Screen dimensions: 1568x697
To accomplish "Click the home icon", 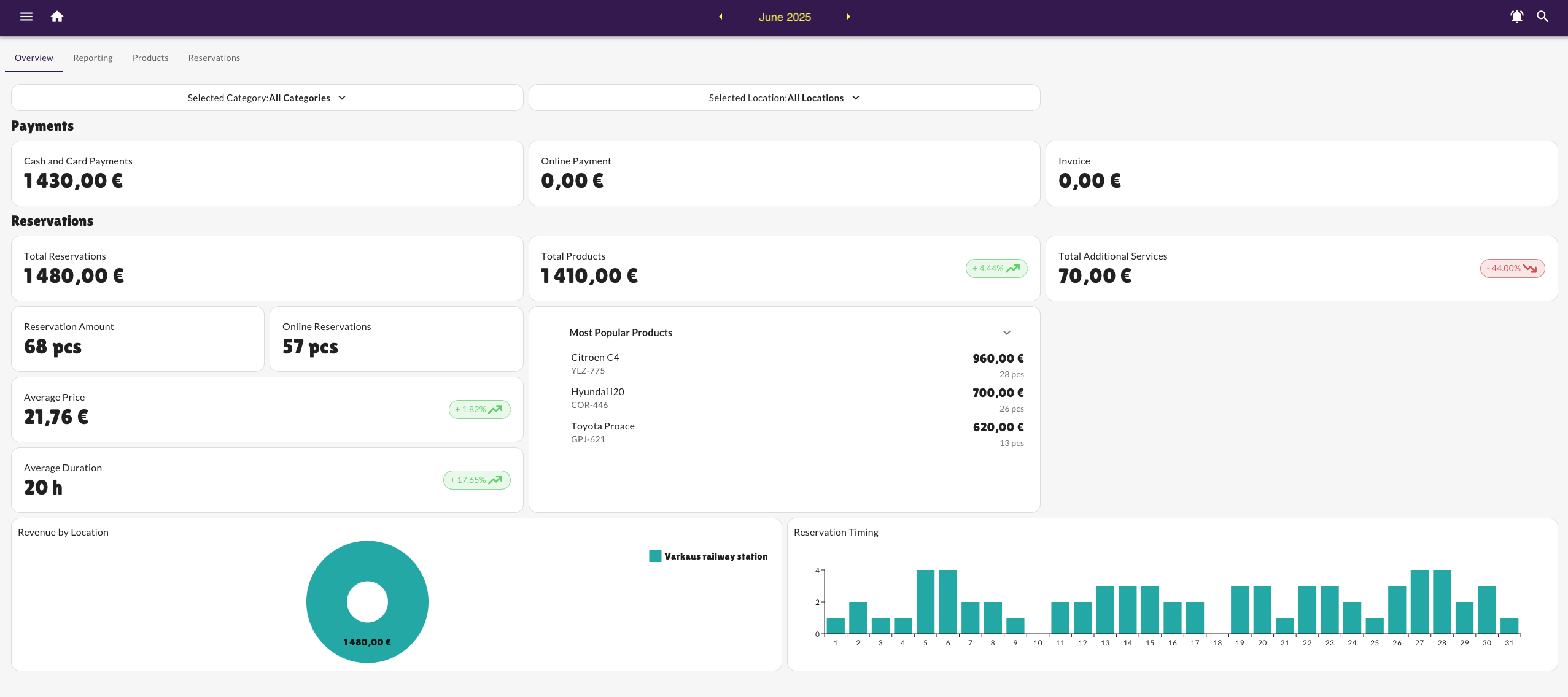I will click(57, 17).
